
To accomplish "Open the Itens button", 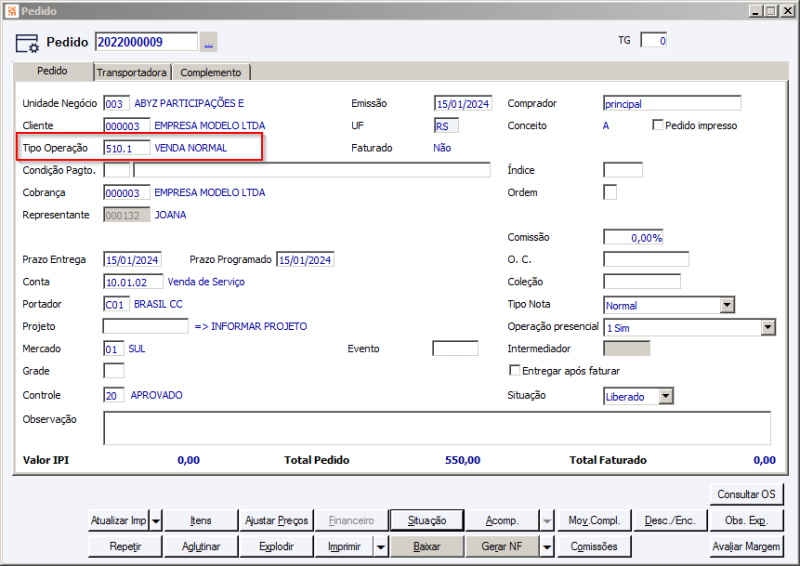I will 201,521.
